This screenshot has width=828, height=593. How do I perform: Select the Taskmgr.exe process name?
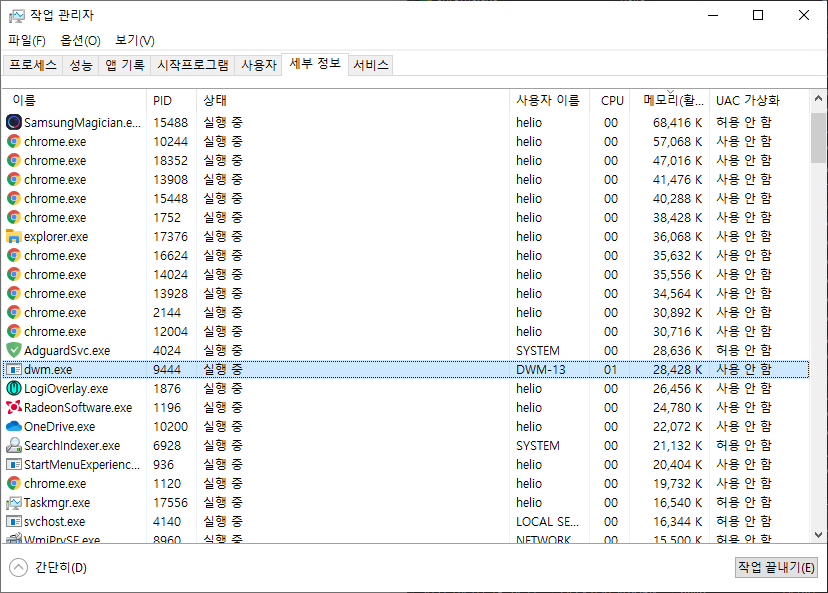click(57, 503)
